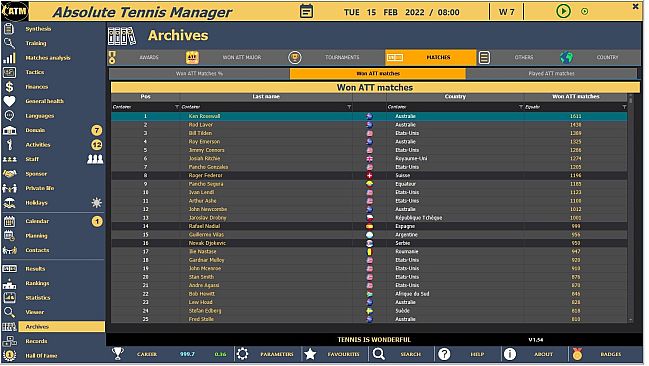Open Won ATT matches filter dropdown

624,107
